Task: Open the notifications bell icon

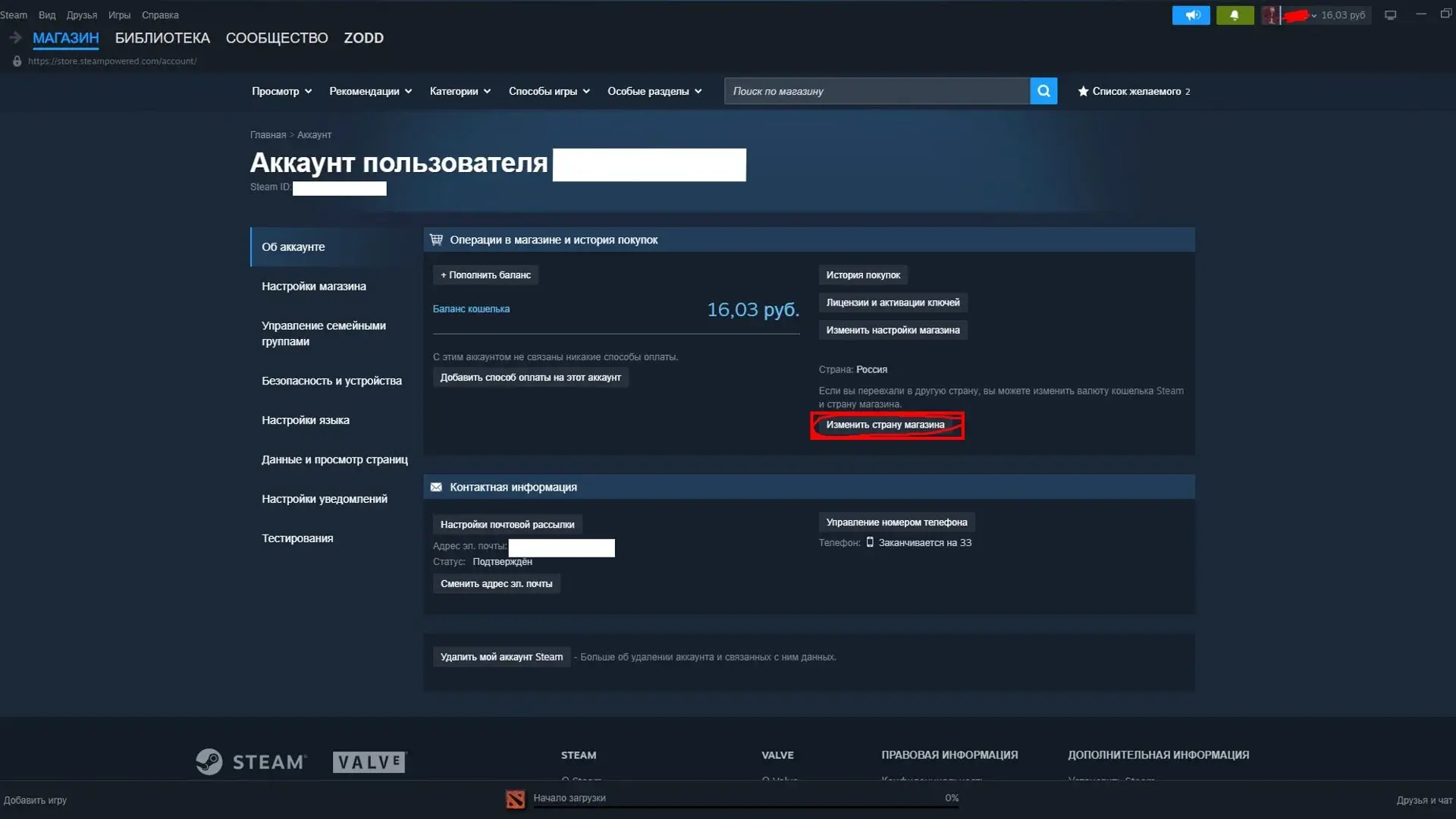Action: point(1235,15)
